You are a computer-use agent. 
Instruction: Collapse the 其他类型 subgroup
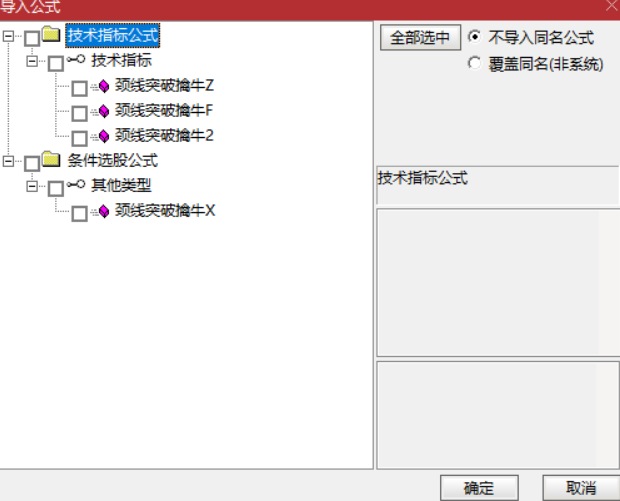[x=32, y=186]
